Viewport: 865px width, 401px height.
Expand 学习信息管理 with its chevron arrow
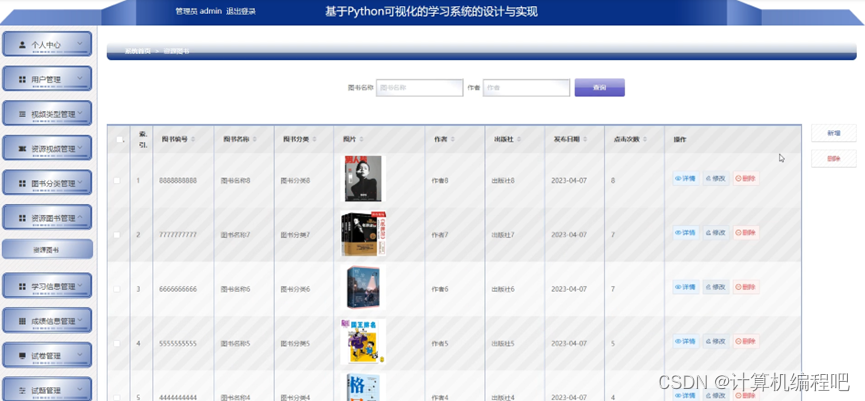pyautogui.click(x=80, y=285)
